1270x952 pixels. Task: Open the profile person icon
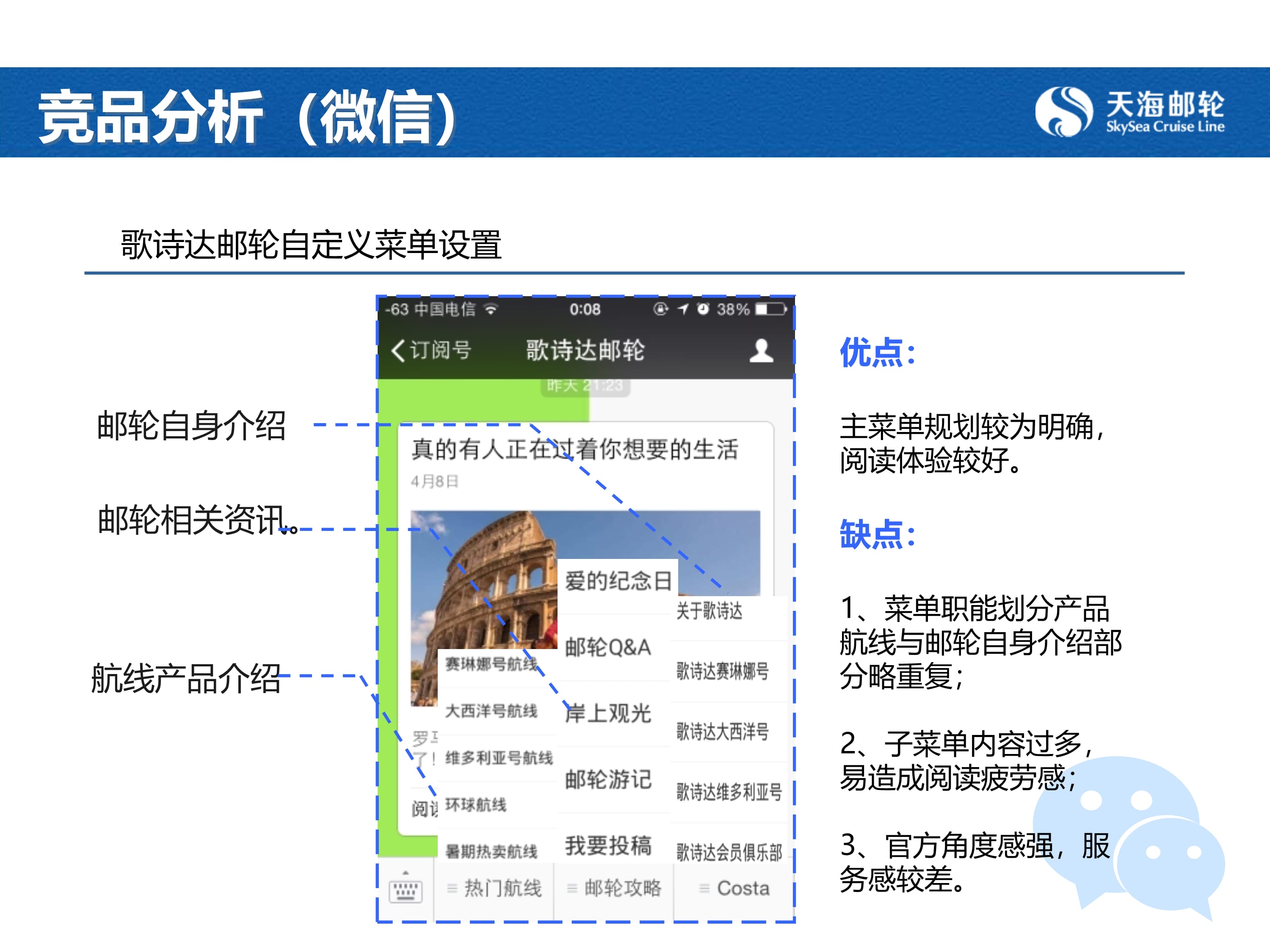[x=761, y=350]
